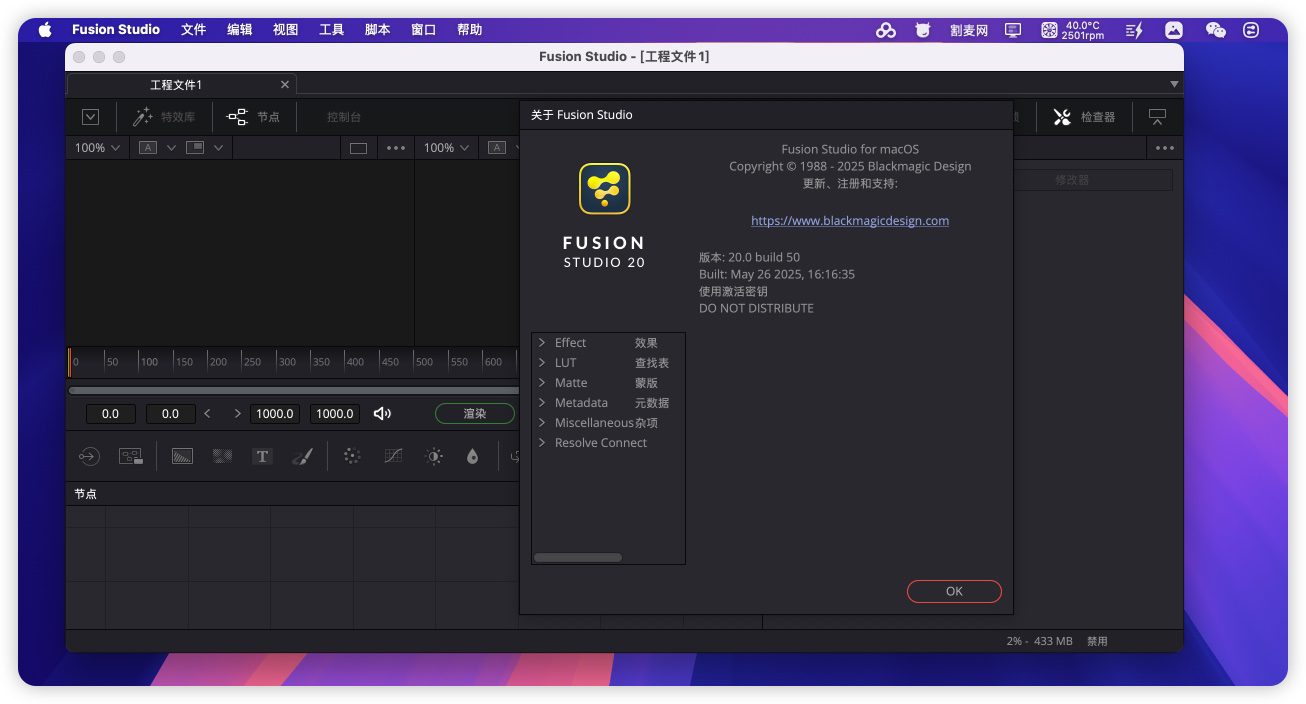Click the Blur droplet tool icon
Screen dimensions: 1306x704
[472, 456]
